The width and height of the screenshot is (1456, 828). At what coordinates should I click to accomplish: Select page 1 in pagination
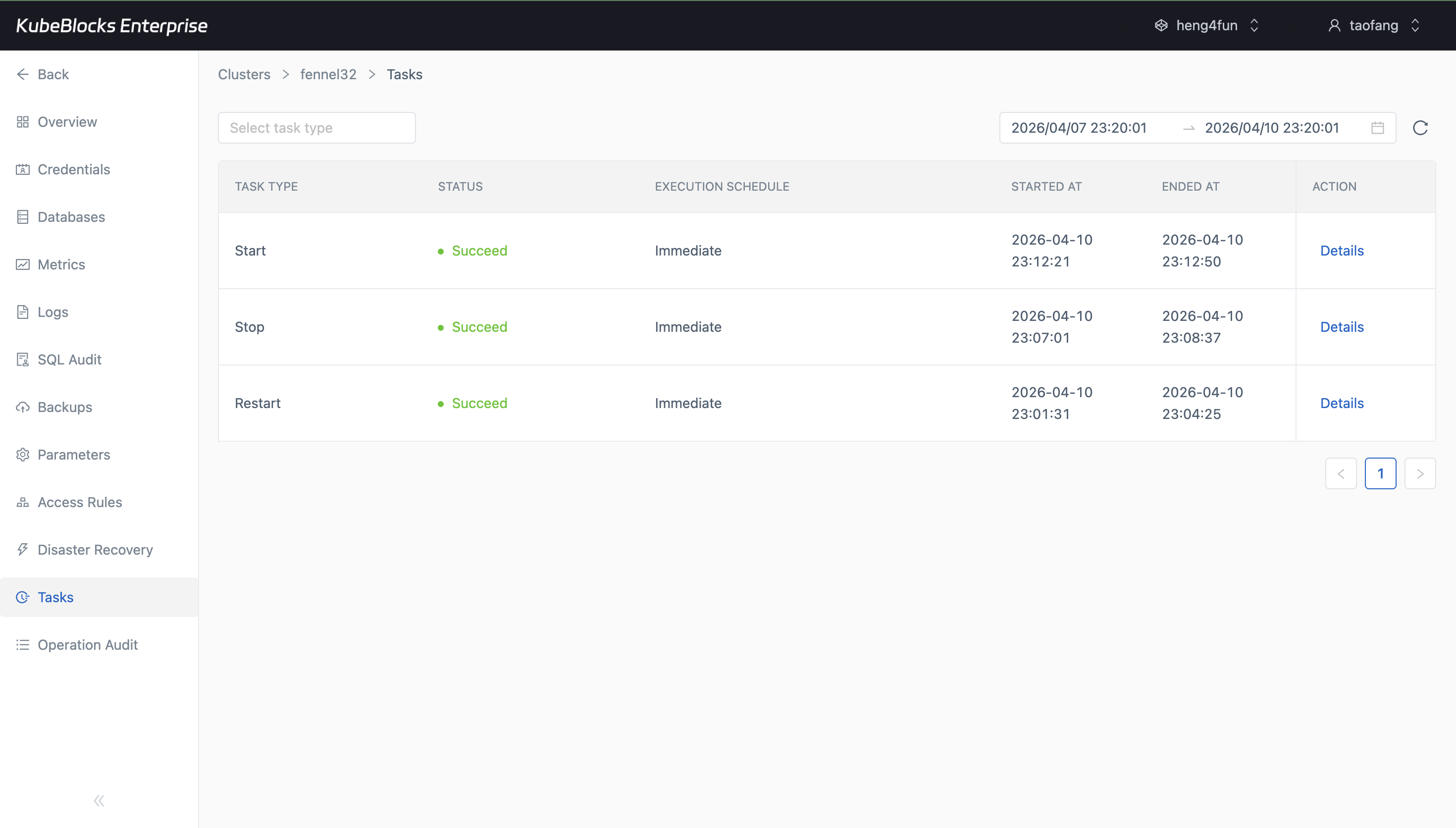click(1380, 473)
